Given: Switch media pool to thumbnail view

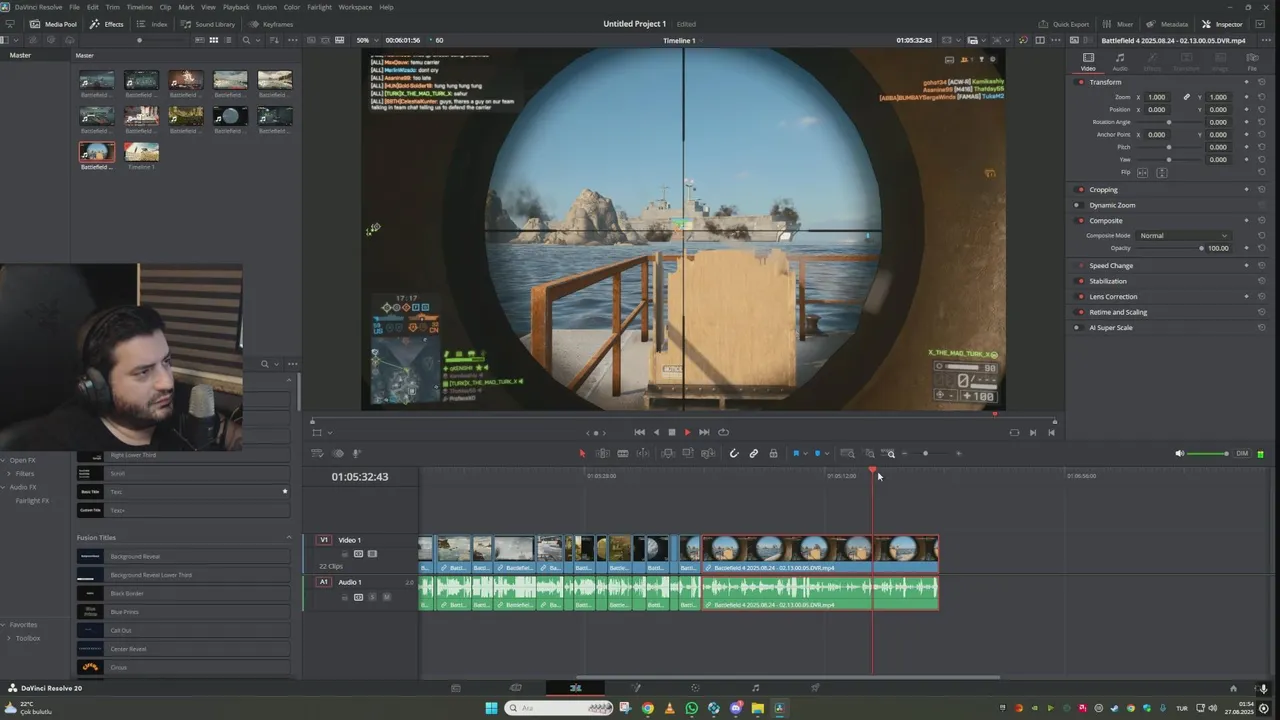Looking at the screenshot, I should click(213, 40).
